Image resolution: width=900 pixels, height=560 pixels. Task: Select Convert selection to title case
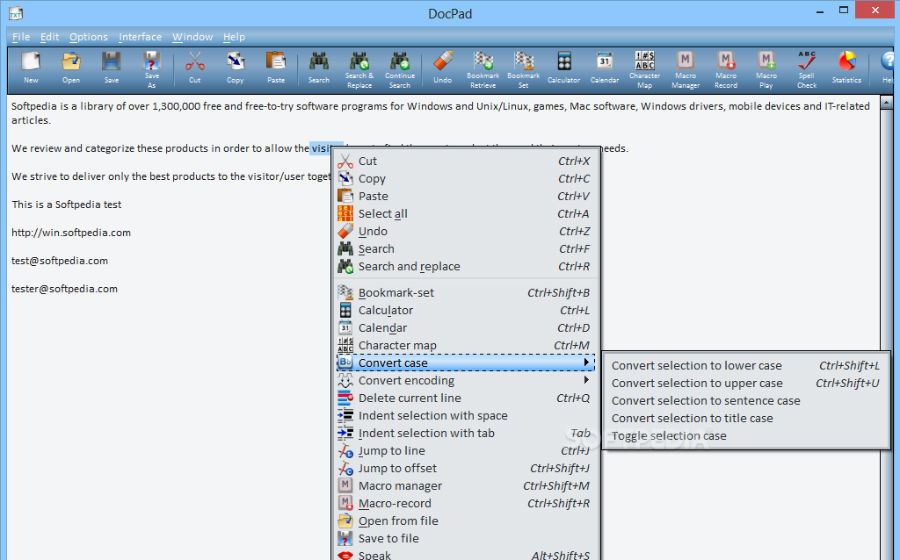pos(745,418)
